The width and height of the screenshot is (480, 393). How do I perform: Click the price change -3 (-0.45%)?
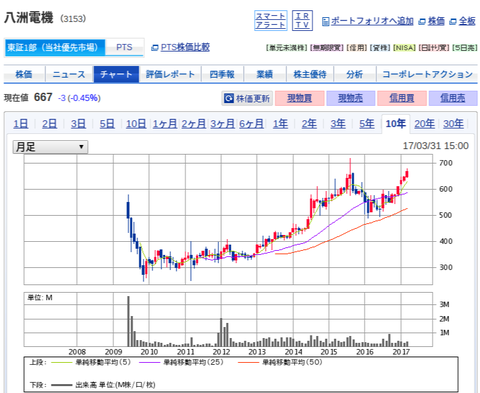tap(79, 98)
